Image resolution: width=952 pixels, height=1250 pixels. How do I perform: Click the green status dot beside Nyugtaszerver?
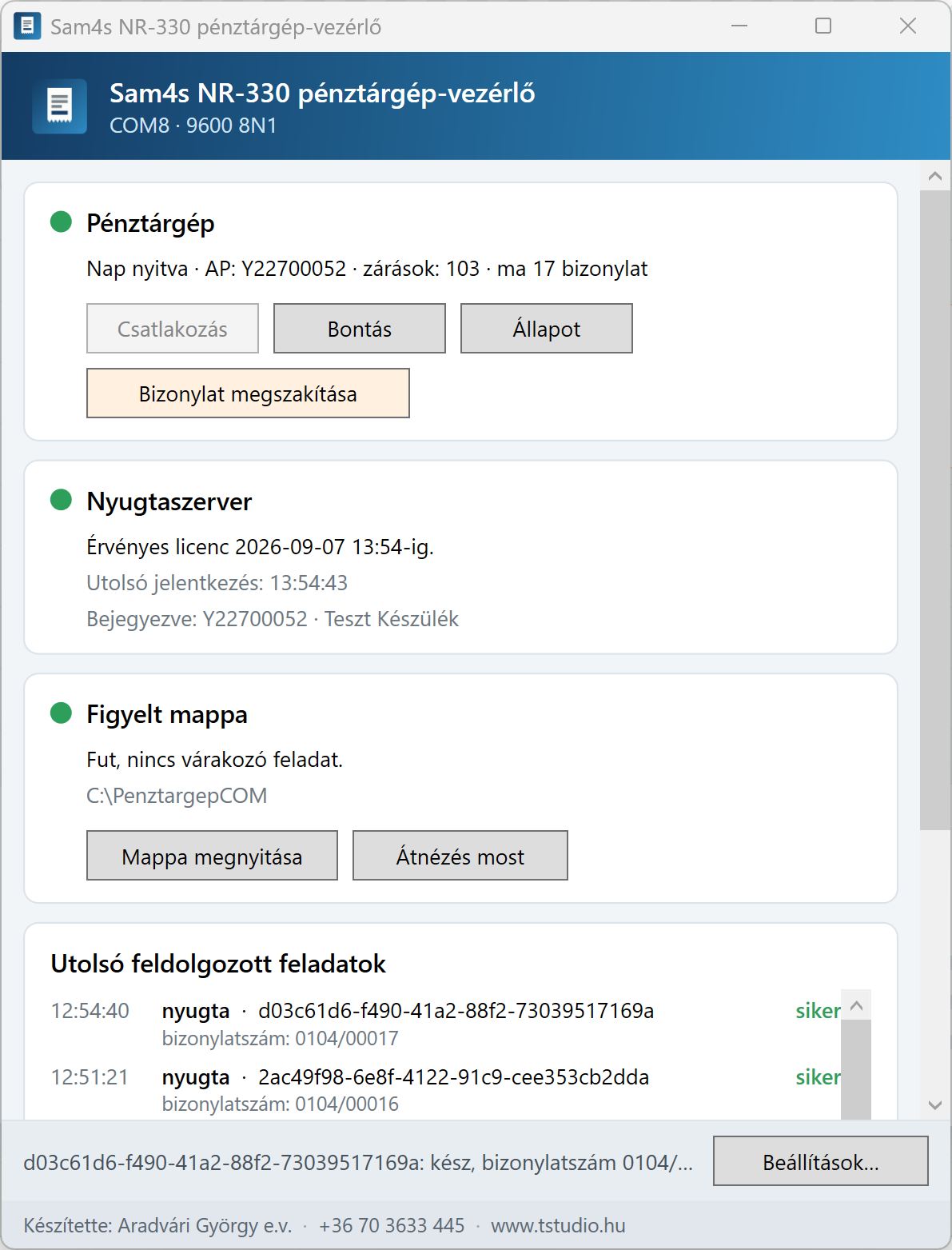[x=62, y=501]
